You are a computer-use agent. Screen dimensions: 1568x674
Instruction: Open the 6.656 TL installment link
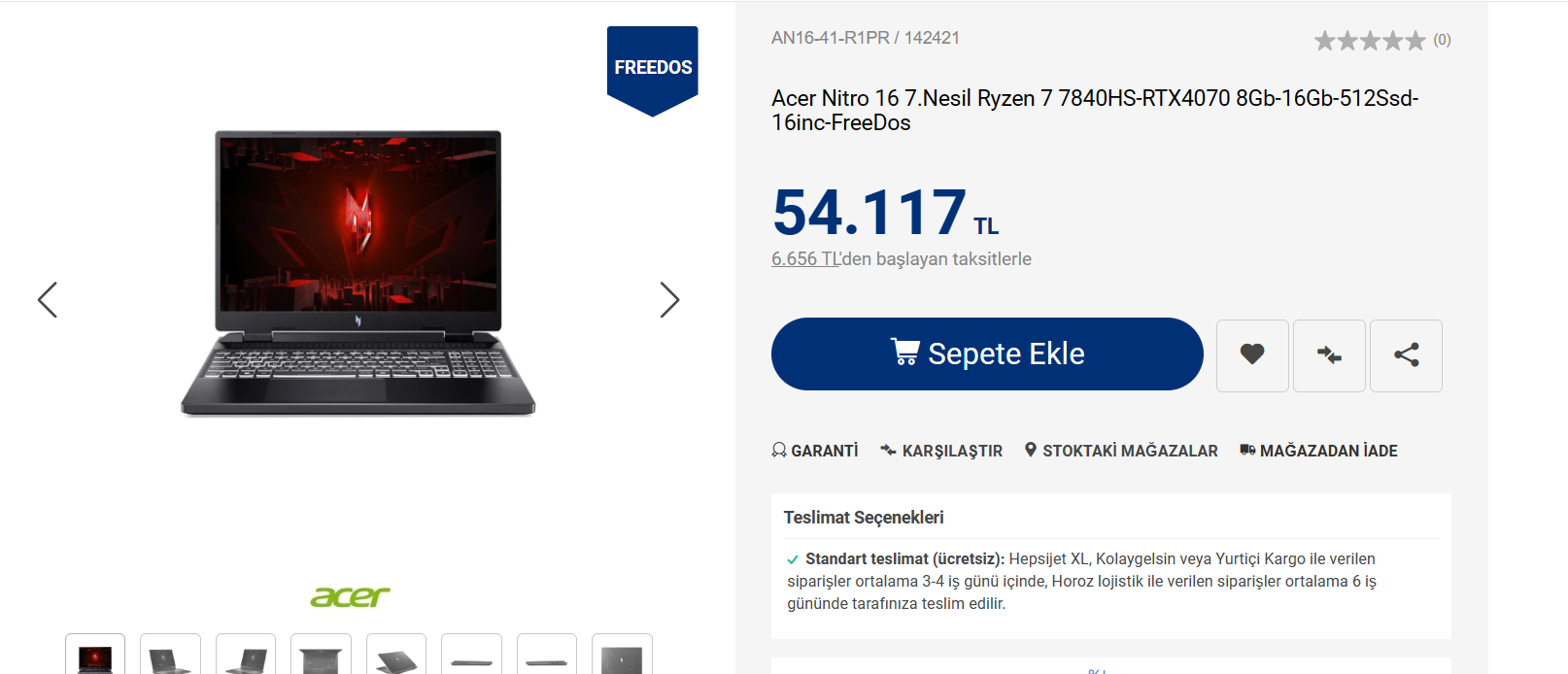click(805, 259)
